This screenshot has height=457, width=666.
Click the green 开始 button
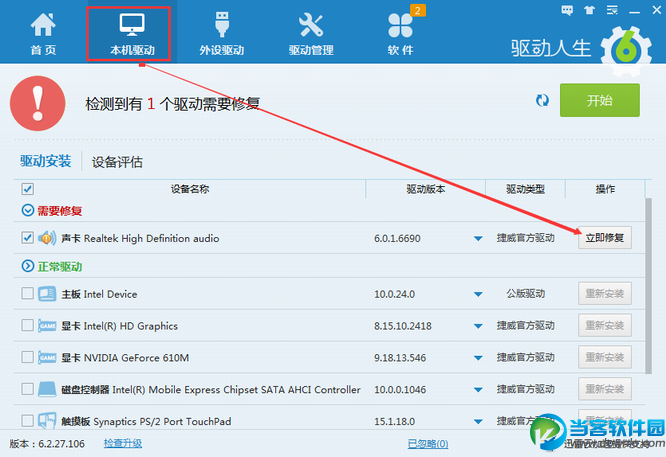pyautogui.click(x=600, y=100)
